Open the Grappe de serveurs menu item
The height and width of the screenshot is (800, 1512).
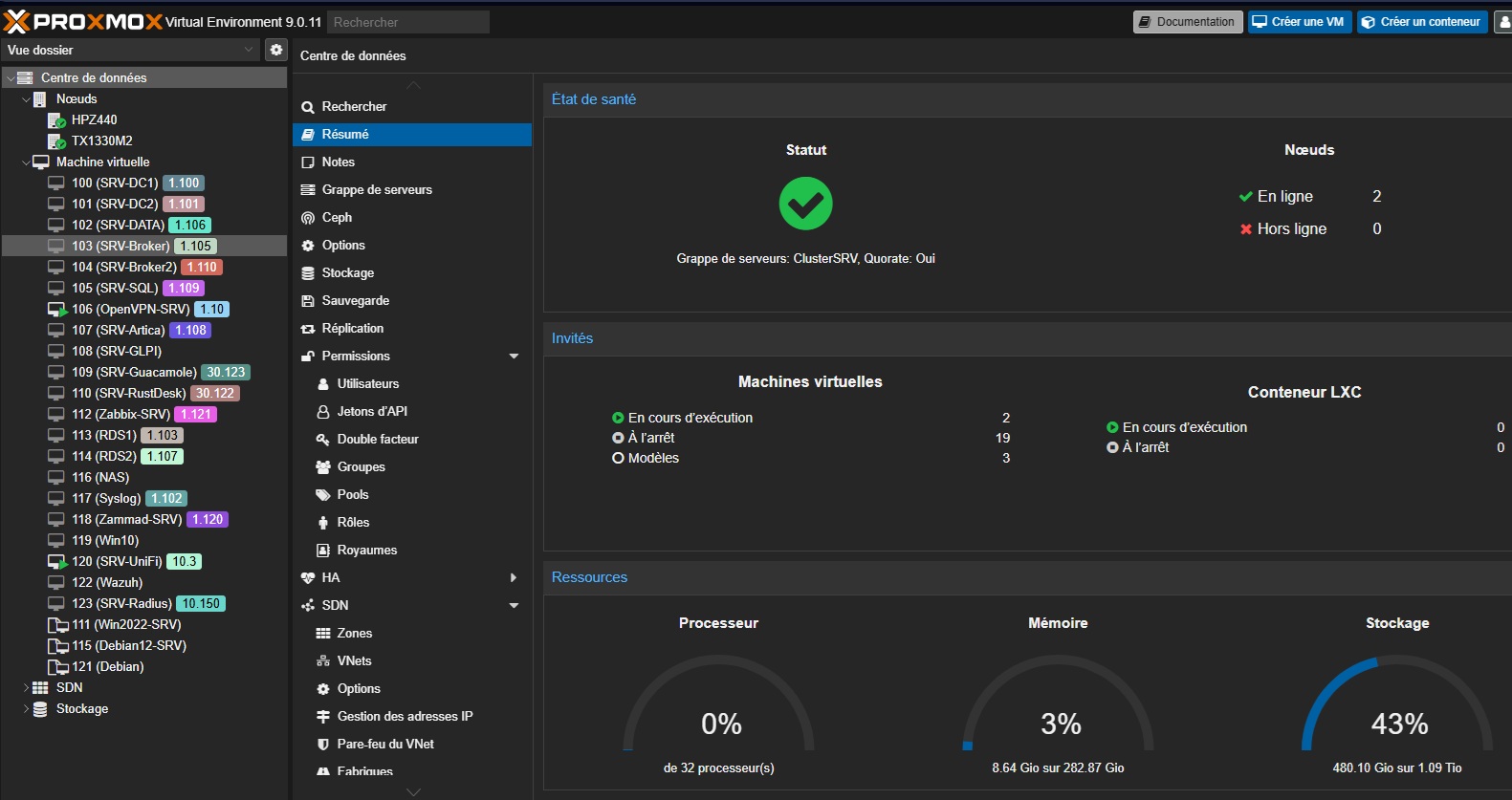(377, 190)
